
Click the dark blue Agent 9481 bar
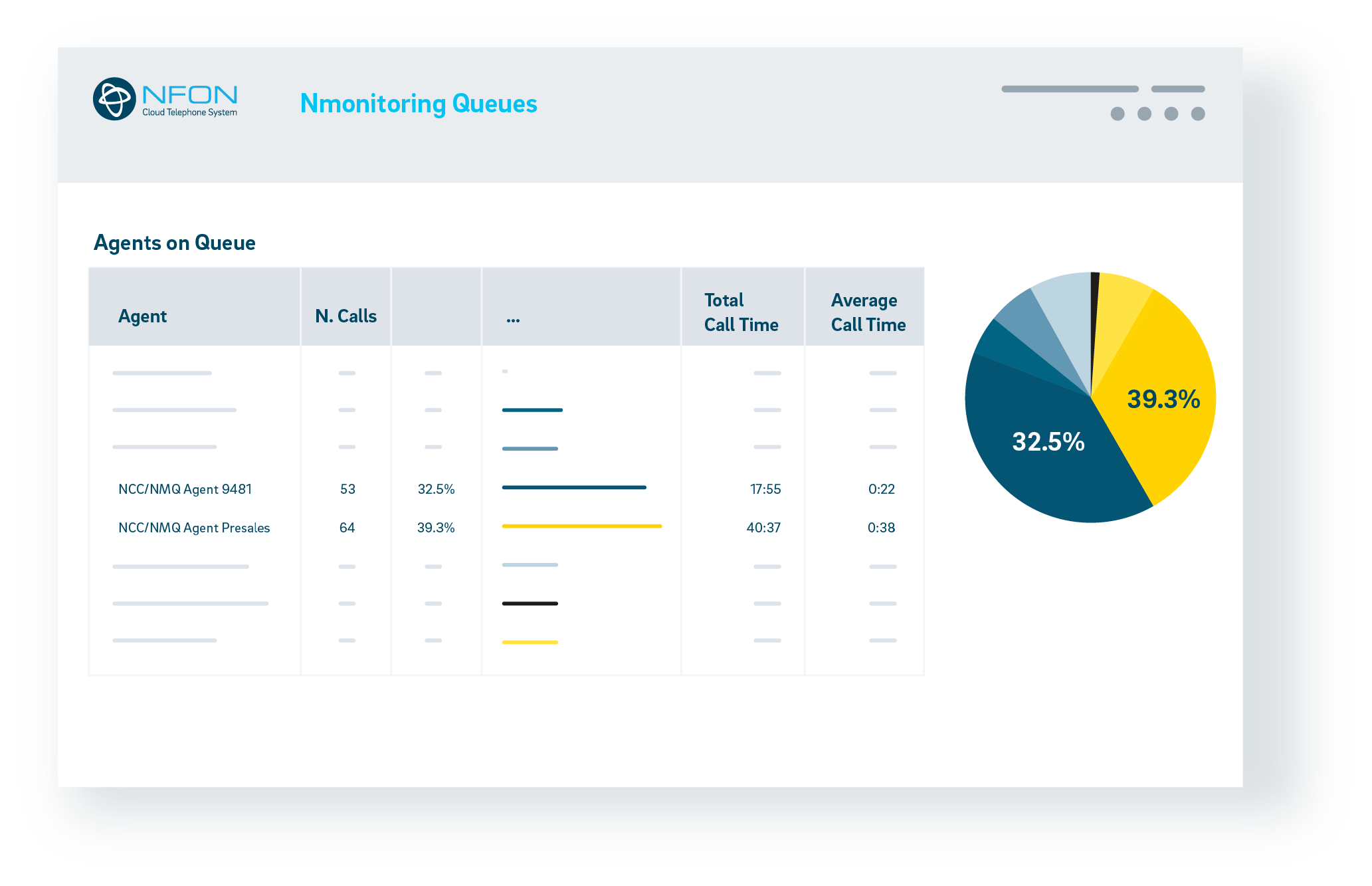pyautogui.click(x=573, y=487)
